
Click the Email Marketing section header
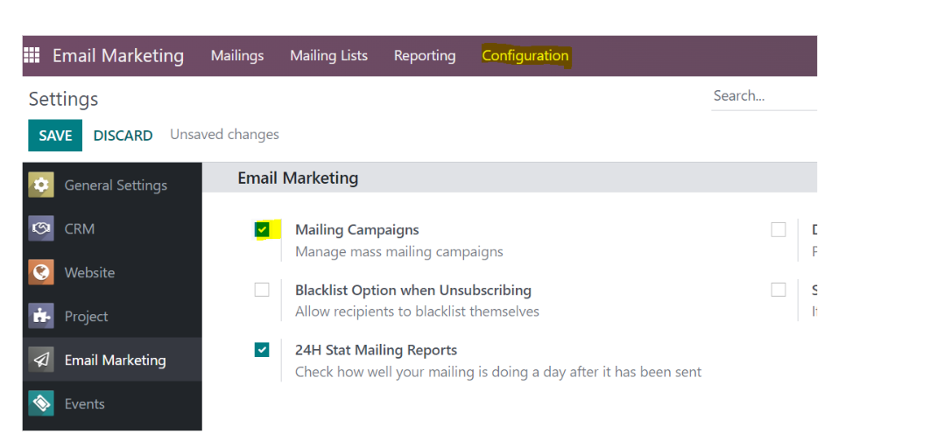298,178
